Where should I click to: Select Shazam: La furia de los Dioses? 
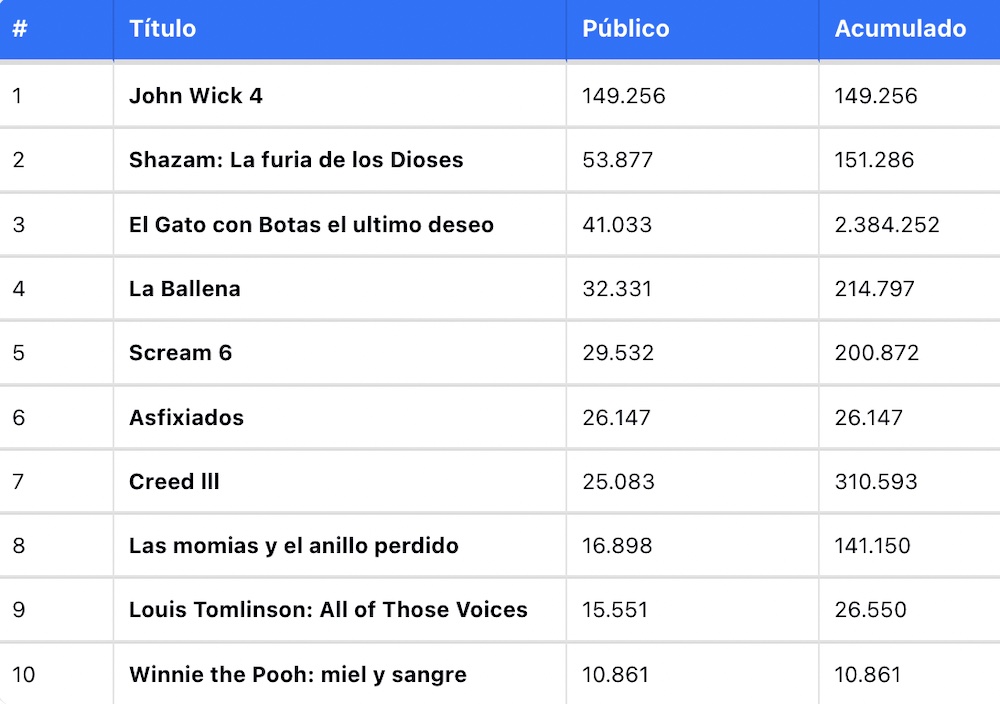pos(296,159)
